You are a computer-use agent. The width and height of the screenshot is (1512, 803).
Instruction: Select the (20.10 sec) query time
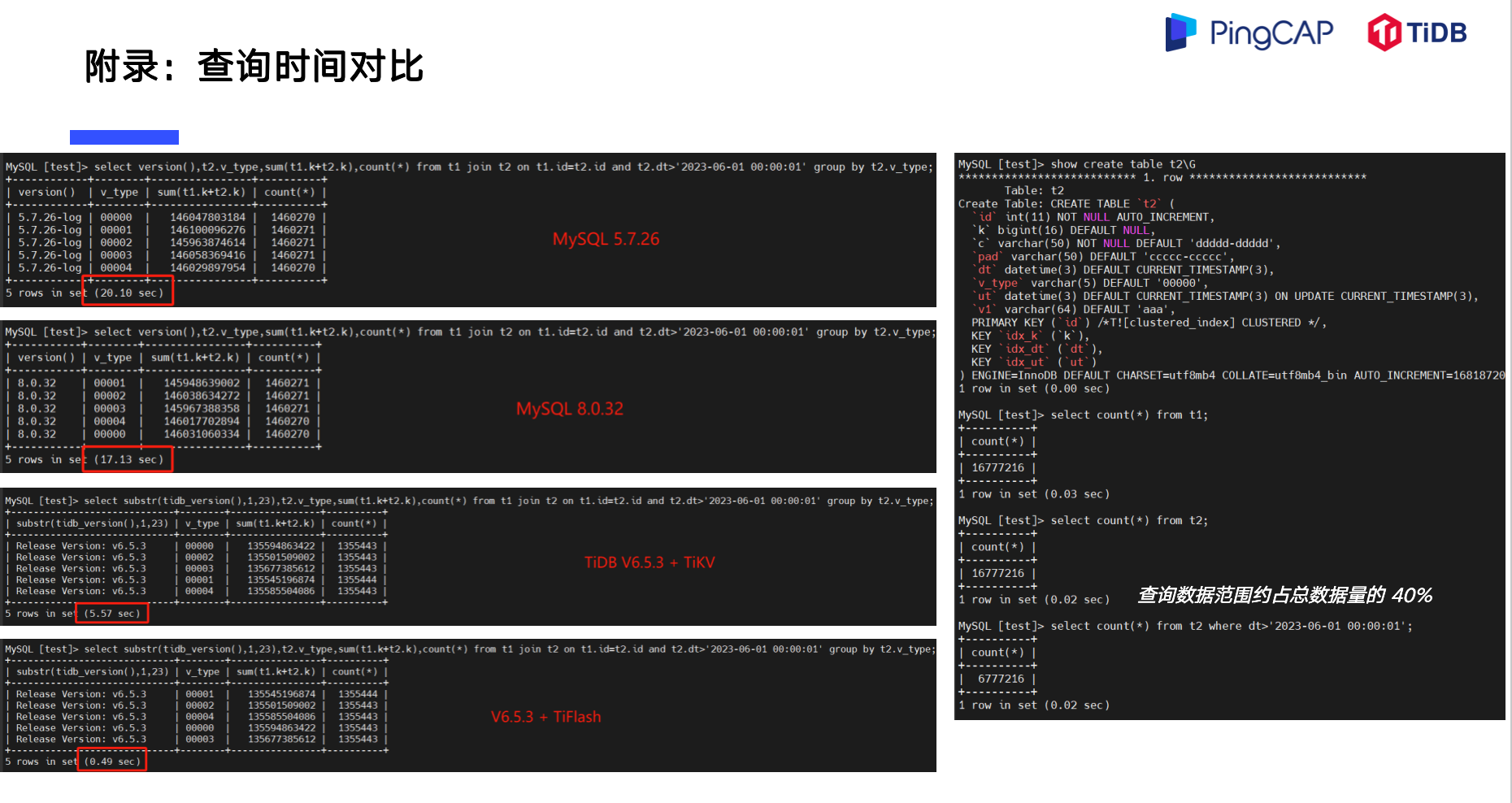pos(128,293)
